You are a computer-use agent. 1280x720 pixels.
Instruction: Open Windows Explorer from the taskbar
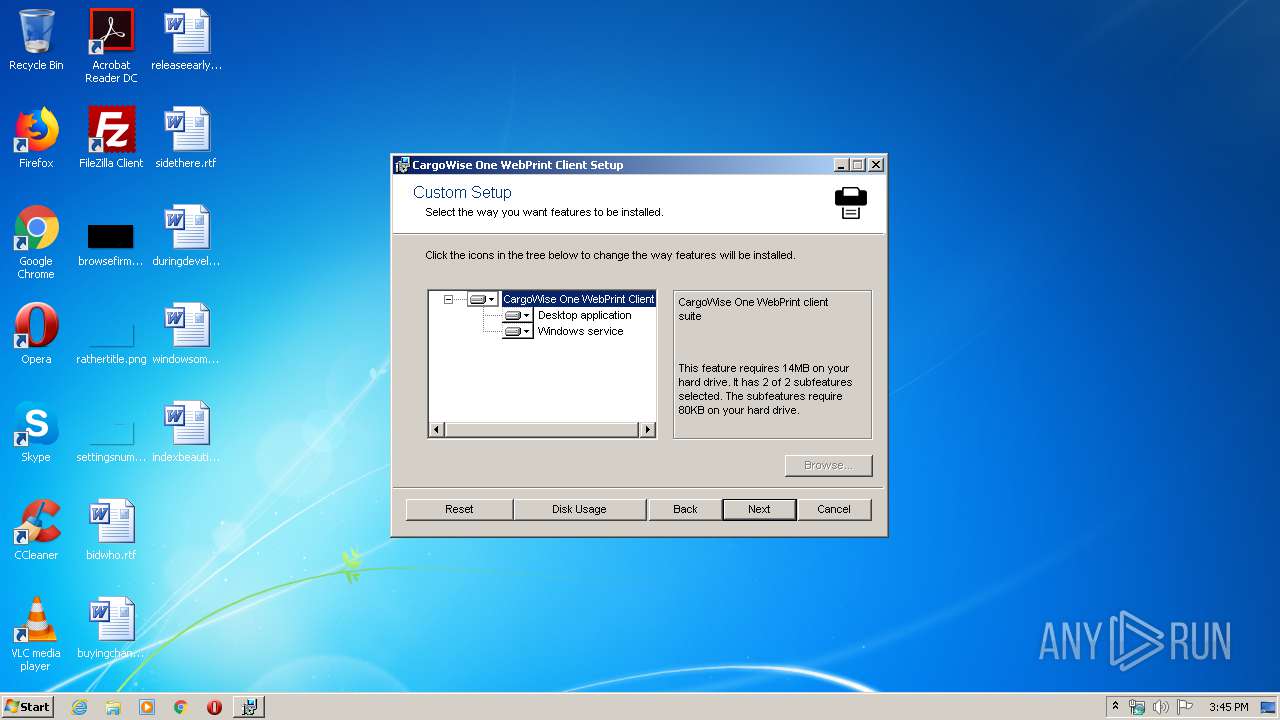coord(113,707)
